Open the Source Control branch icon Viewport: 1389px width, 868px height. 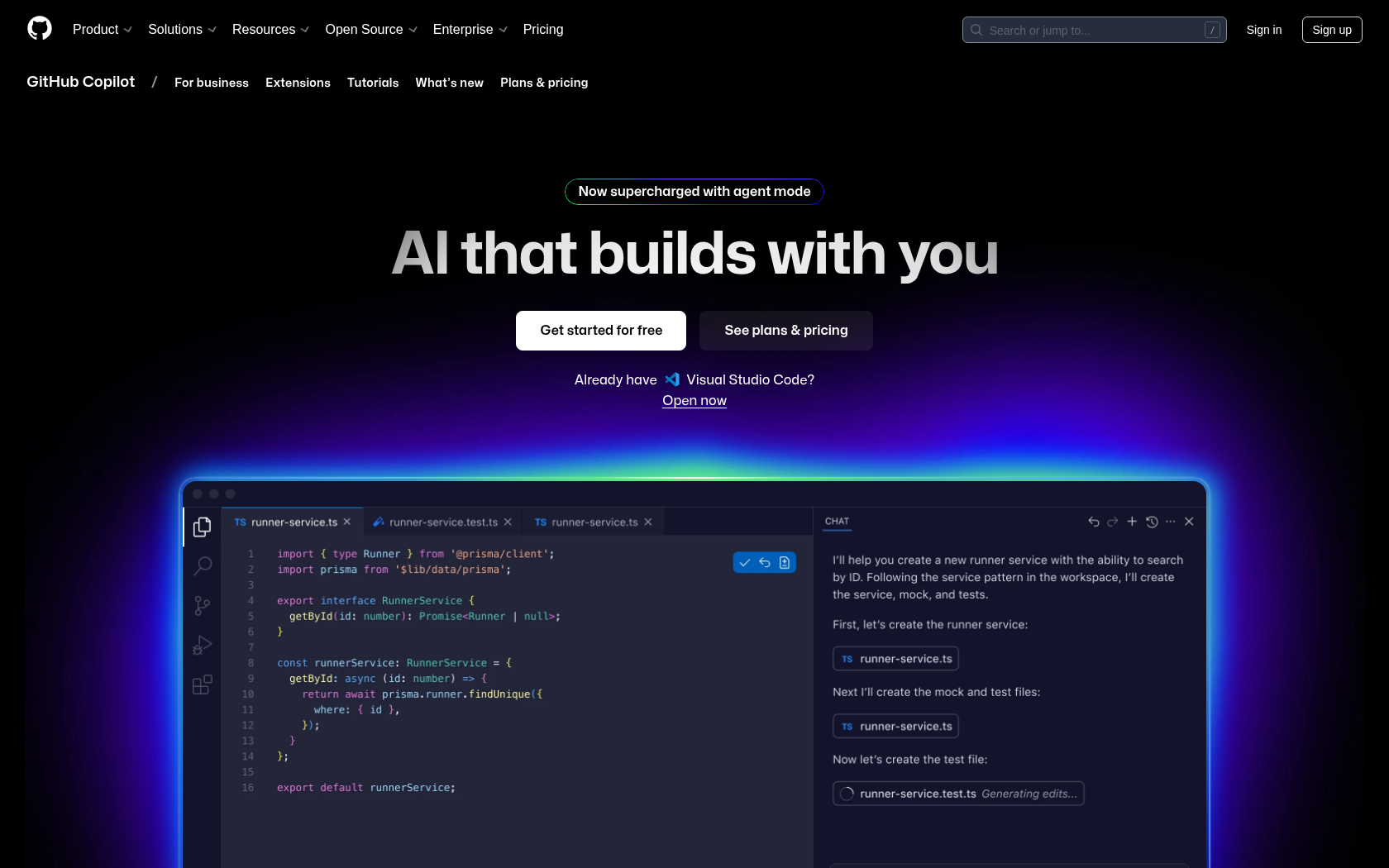(202, 606)
